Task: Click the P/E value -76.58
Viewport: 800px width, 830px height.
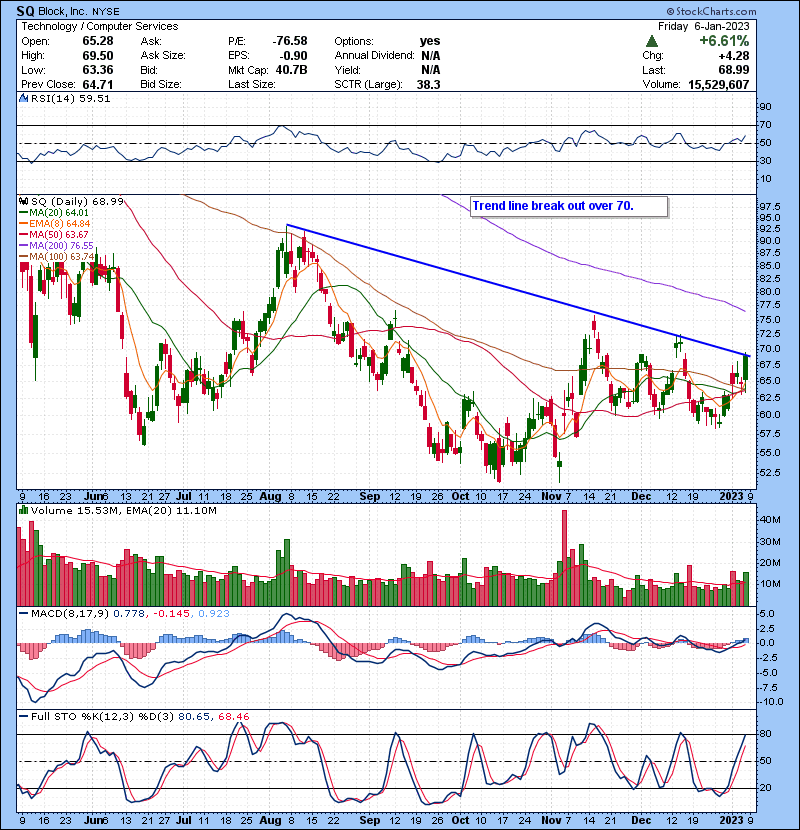Action: (x=290, y=41)
